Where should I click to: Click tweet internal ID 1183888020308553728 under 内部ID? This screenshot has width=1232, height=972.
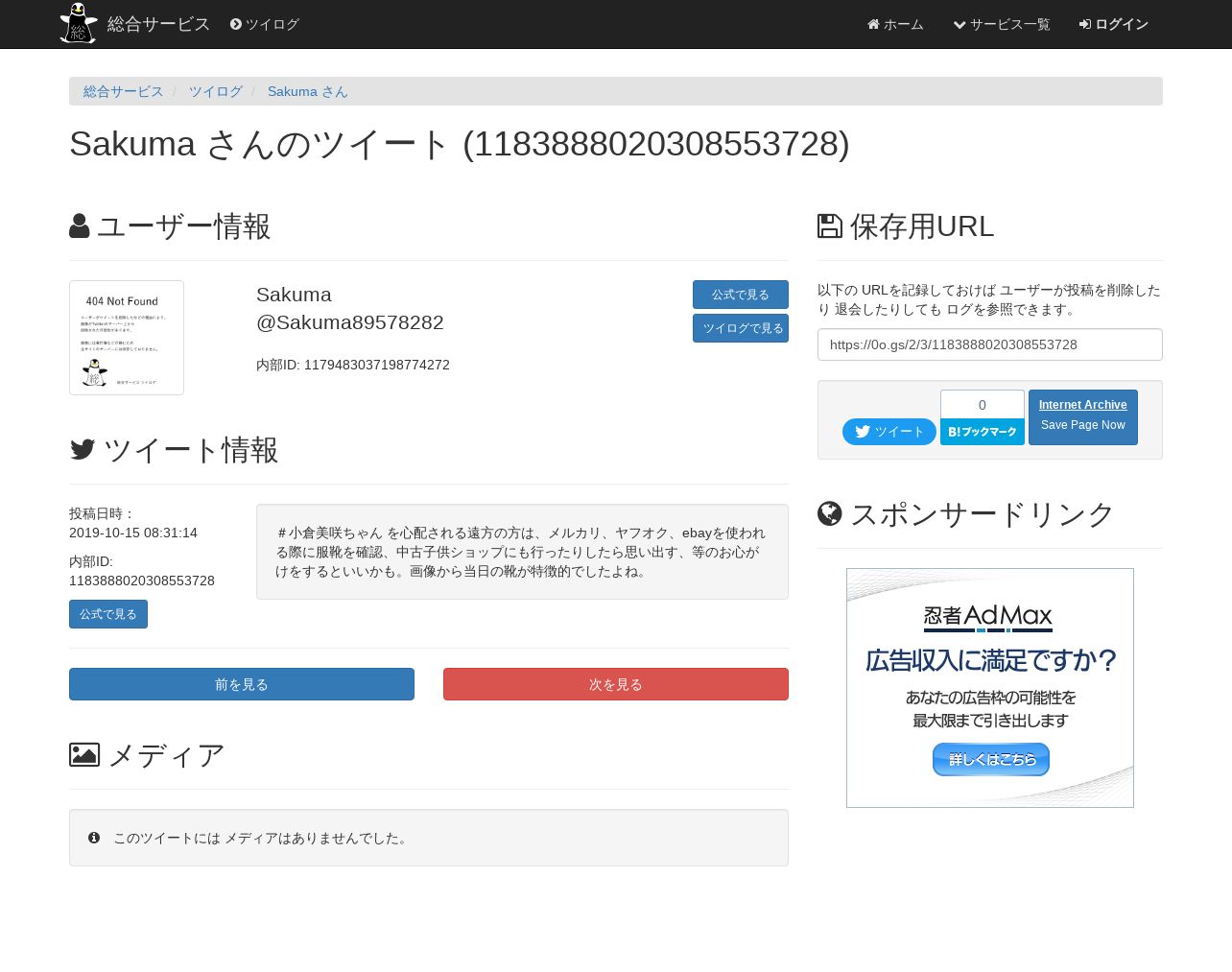coord(142,581)
